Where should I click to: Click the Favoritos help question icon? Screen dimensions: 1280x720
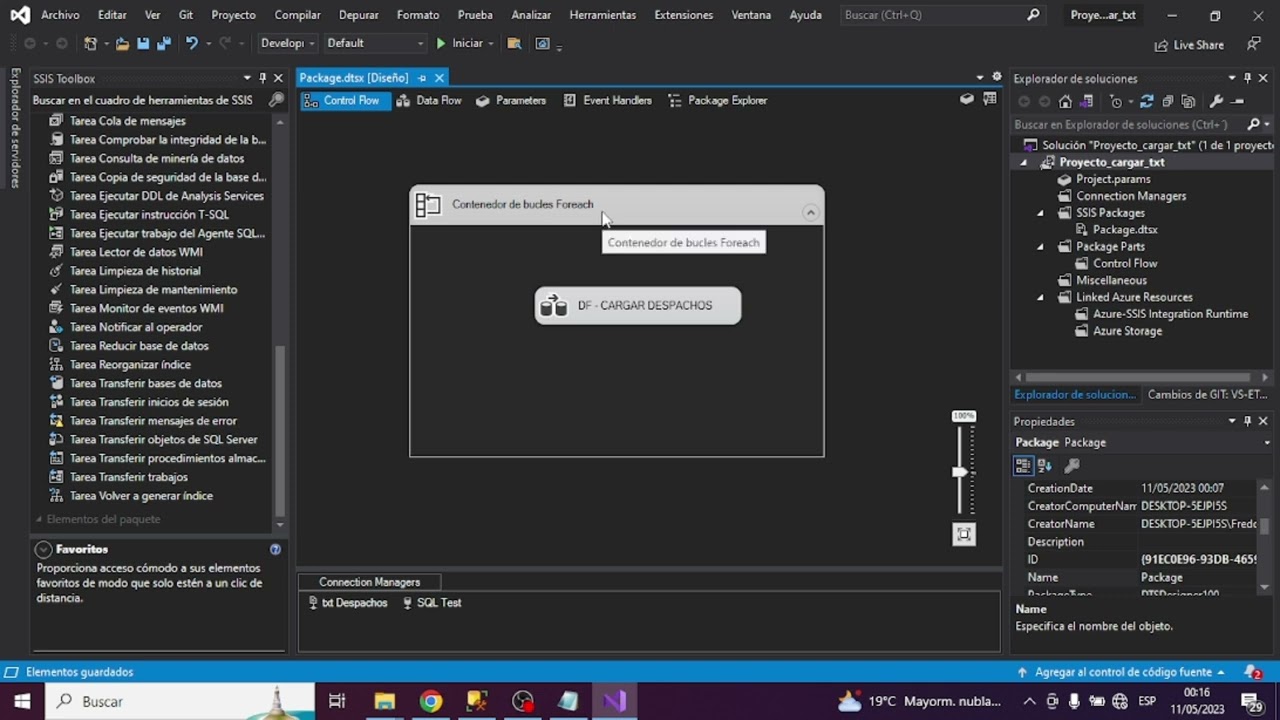pos(275,549)
